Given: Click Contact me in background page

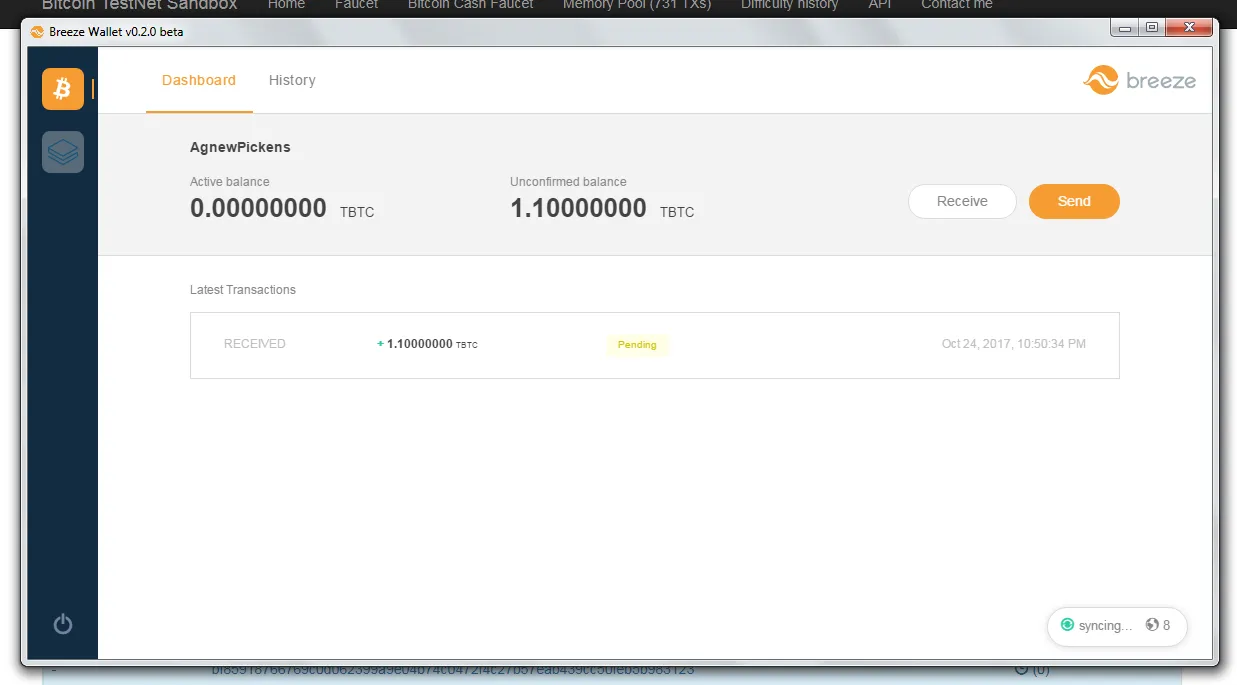Looking at the screenshot, I should [957, 5].
